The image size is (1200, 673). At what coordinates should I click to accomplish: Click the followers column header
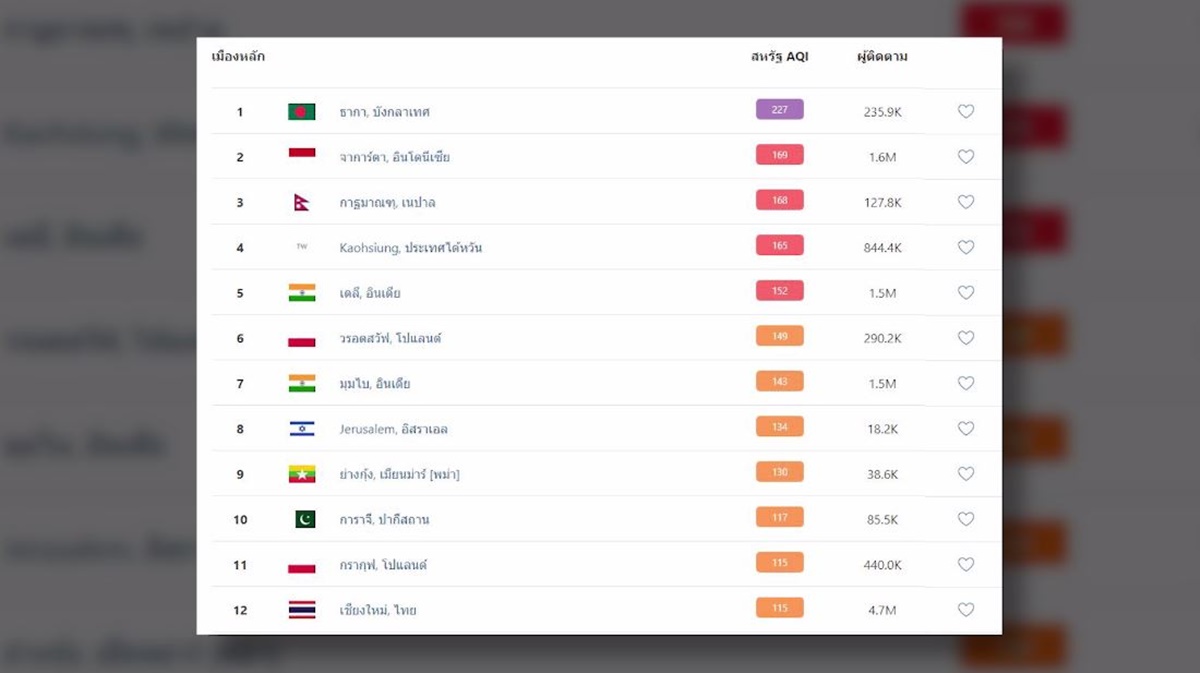pos(882,57)
